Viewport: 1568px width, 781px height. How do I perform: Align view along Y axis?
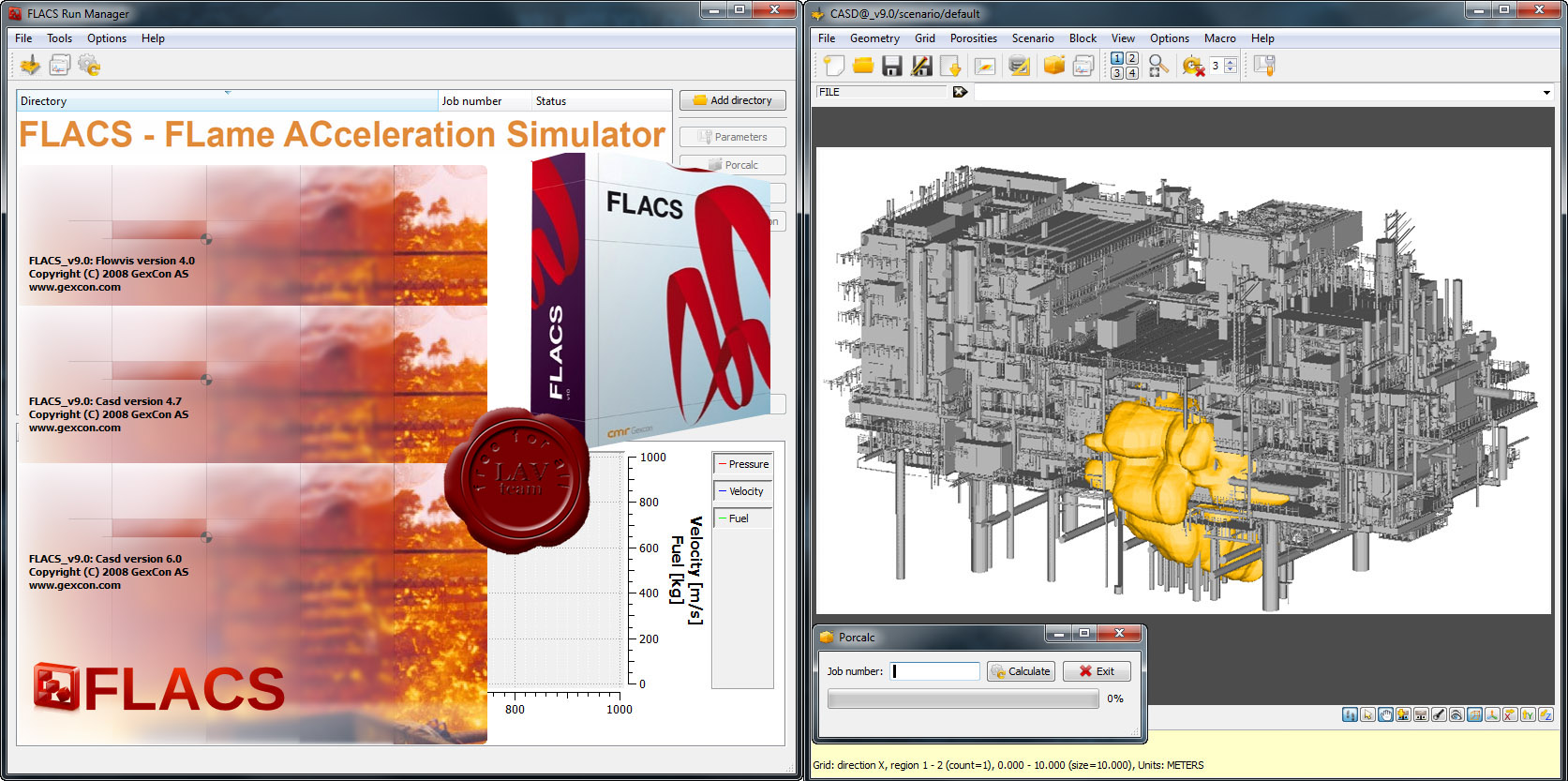pyautogui.click(x=1528, y=714)
